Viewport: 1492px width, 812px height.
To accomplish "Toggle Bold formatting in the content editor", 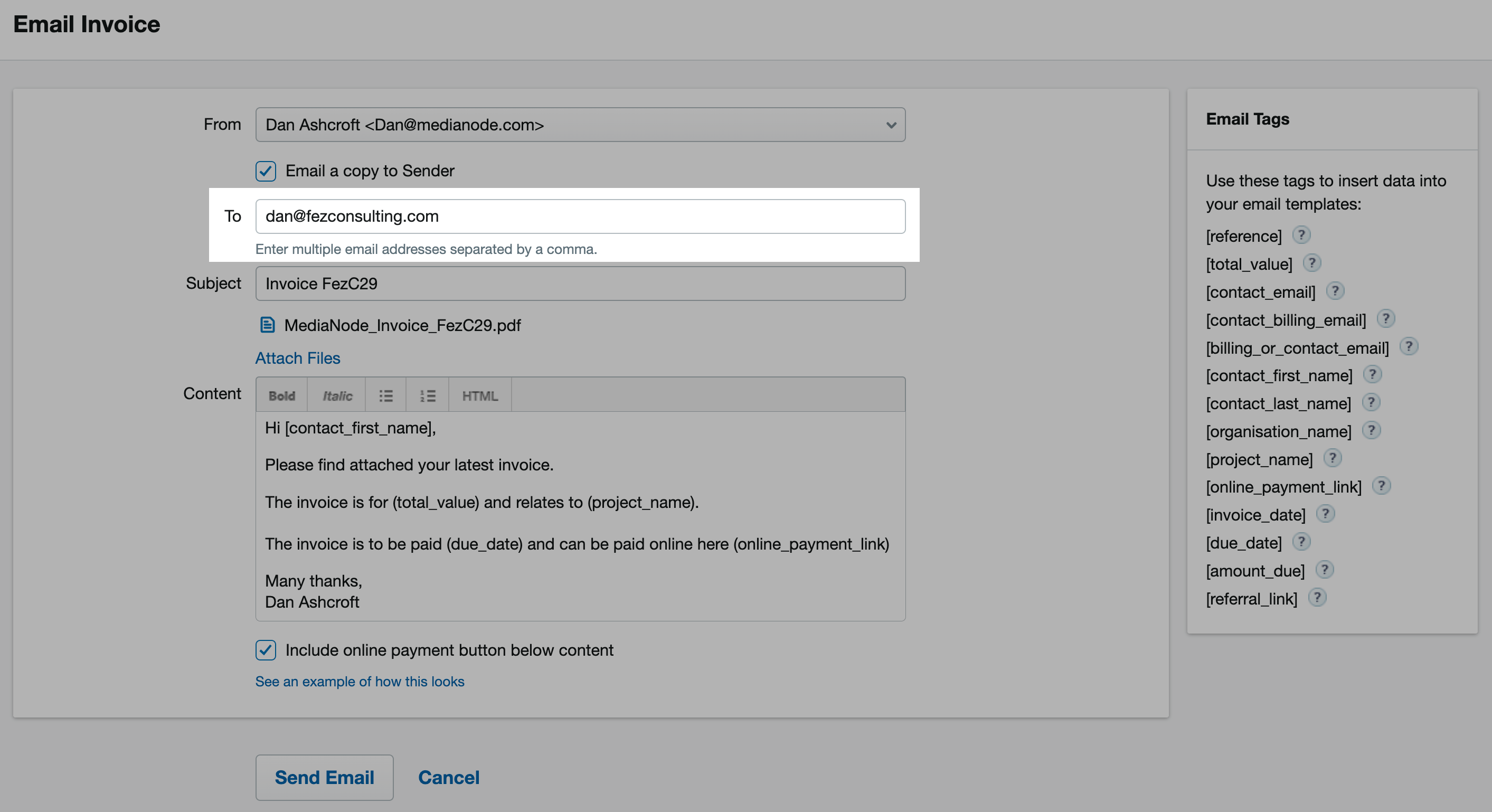I will coord(282,395).
